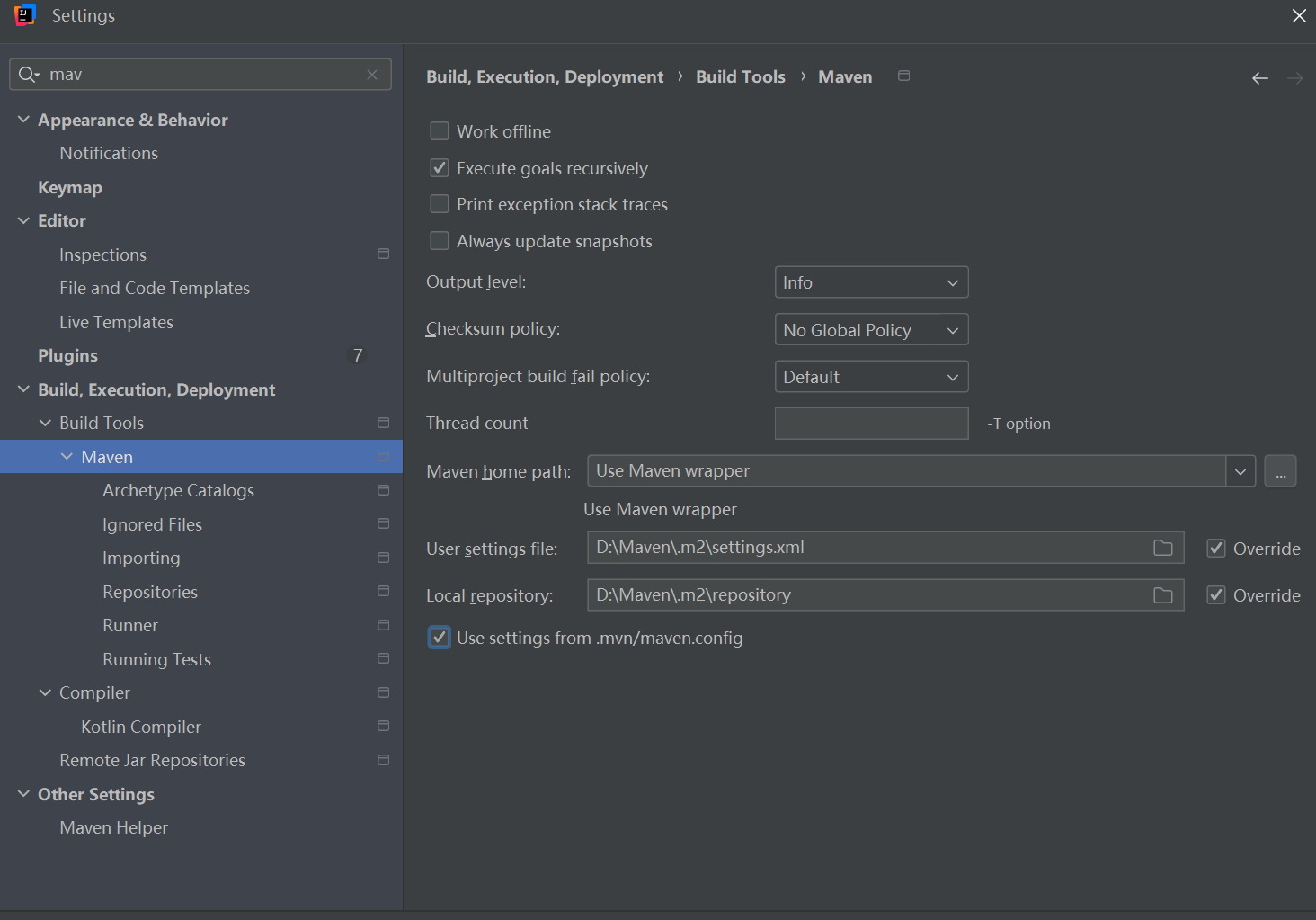Collapse Build, Execution, Deployment section

click(x=23, y=389)
